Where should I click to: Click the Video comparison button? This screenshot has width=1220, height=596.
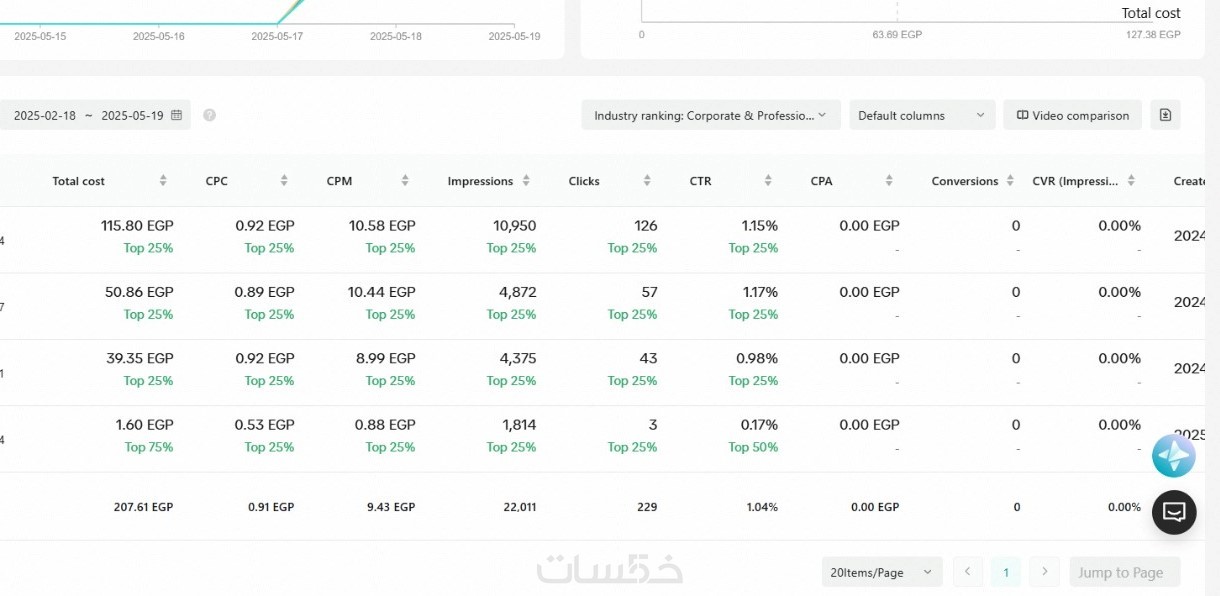click(1072, 115)
